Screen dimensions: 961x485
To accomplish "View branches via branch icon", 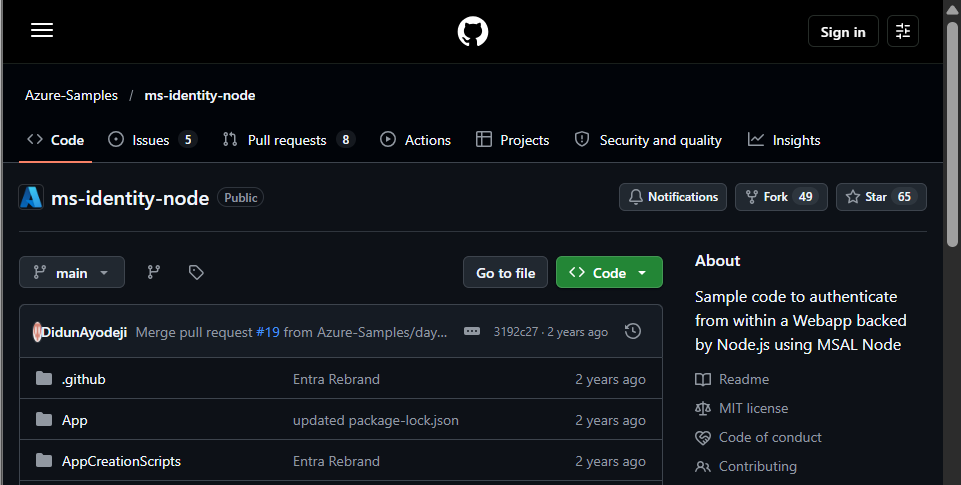I will (x=154, y=272).
